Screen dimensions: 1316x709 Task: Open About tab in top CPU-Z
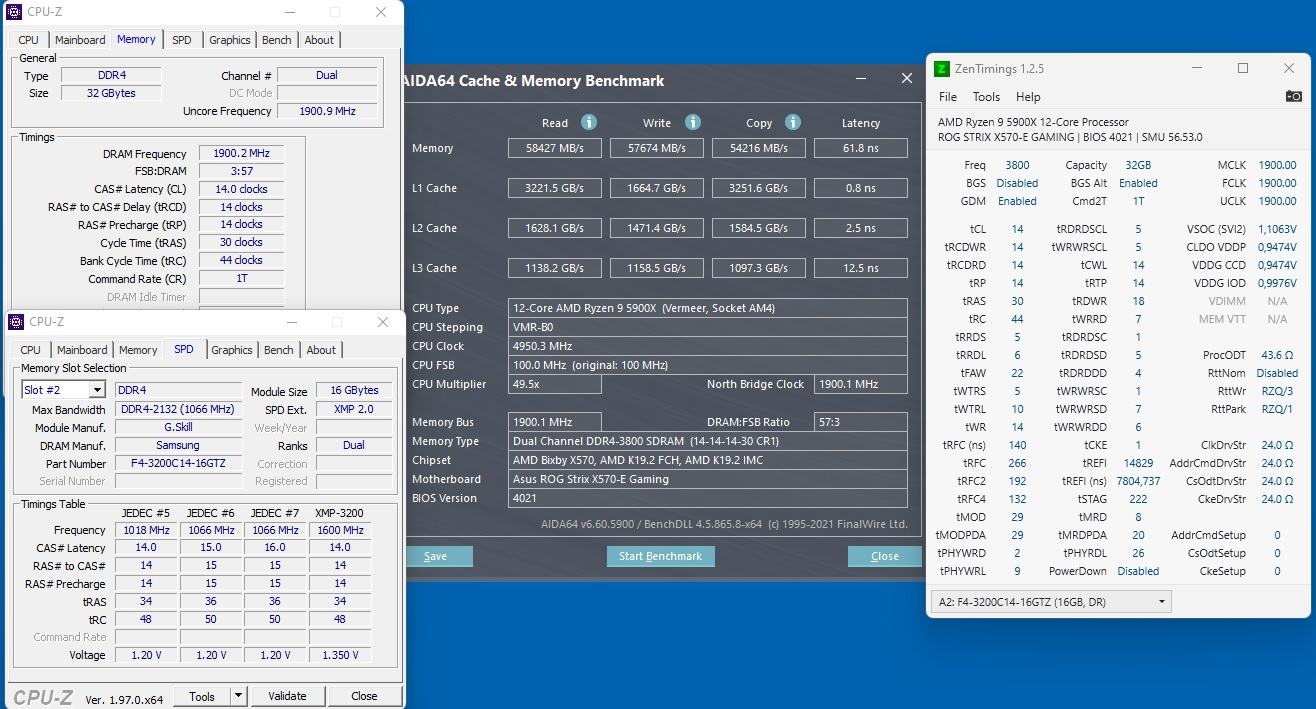(x=319, y=40)
